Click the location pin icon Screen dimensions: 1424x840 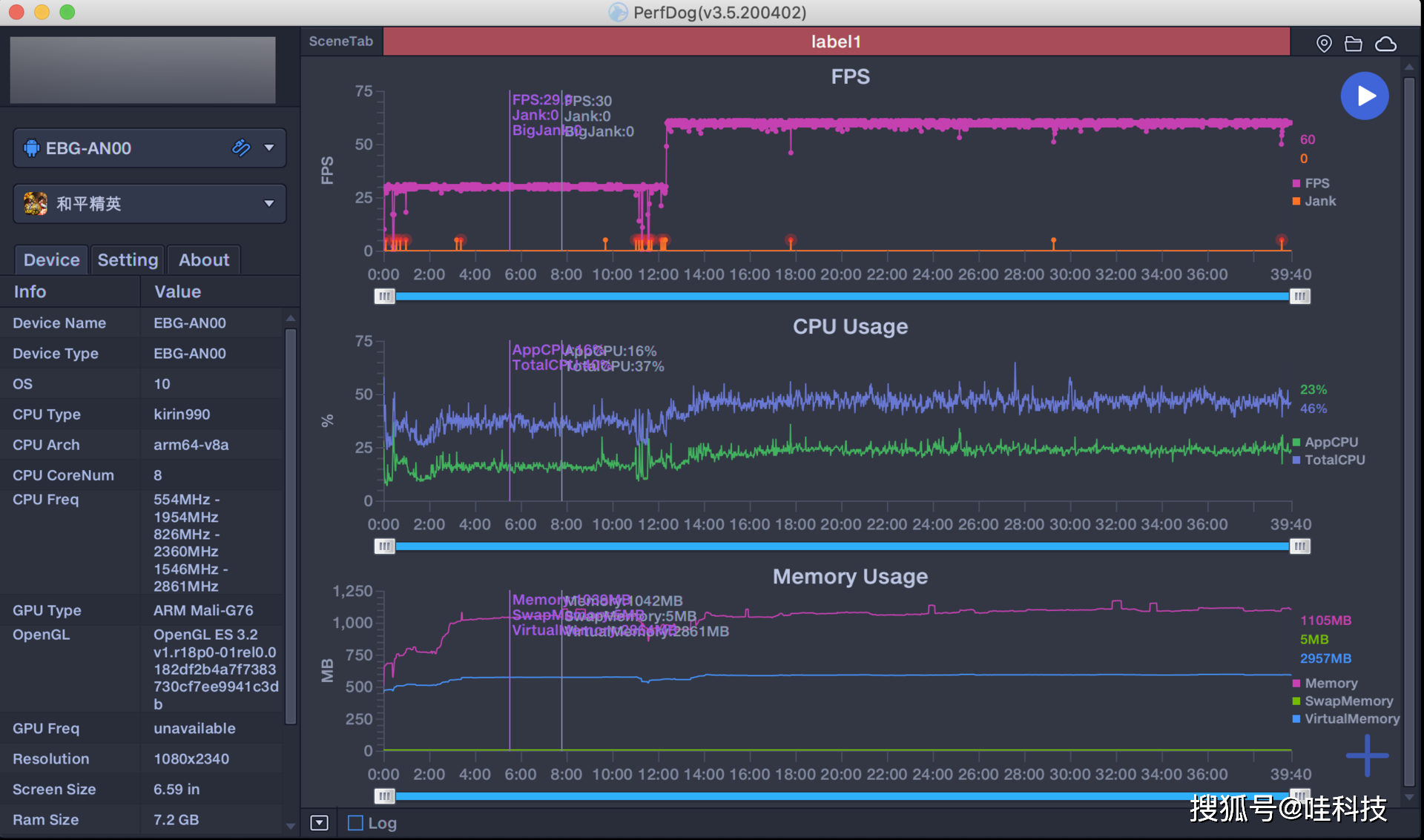(1324, 44)
